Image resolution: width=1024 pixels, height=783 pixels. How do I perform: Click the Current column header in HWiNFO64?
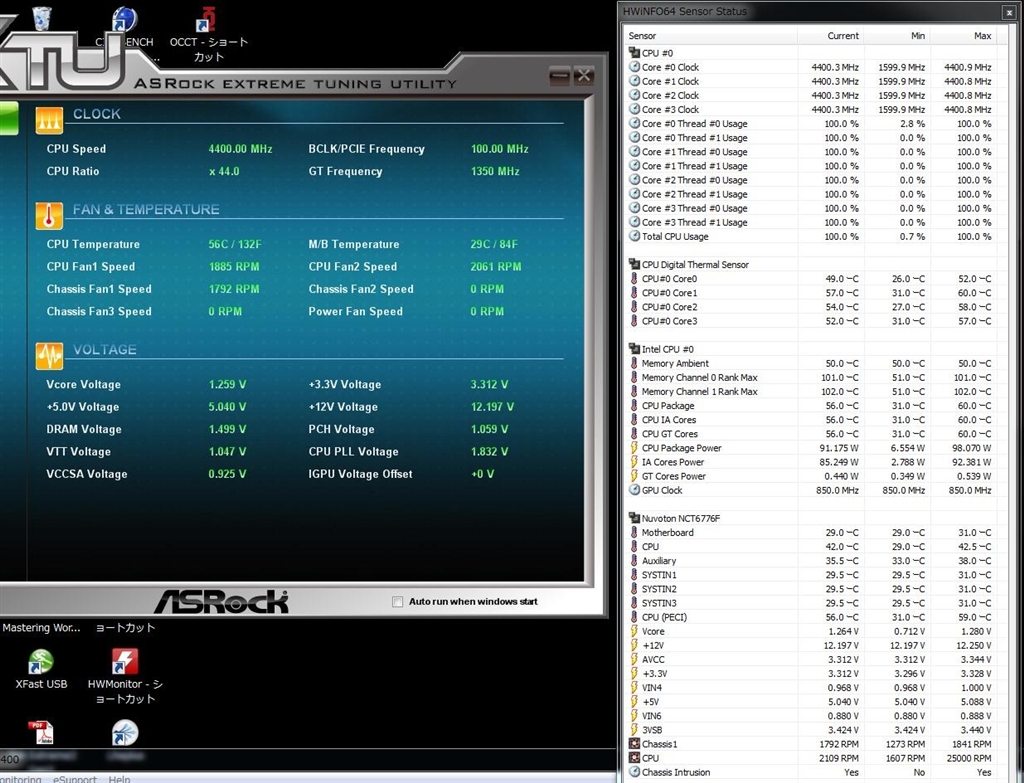[x=842, y=36]
